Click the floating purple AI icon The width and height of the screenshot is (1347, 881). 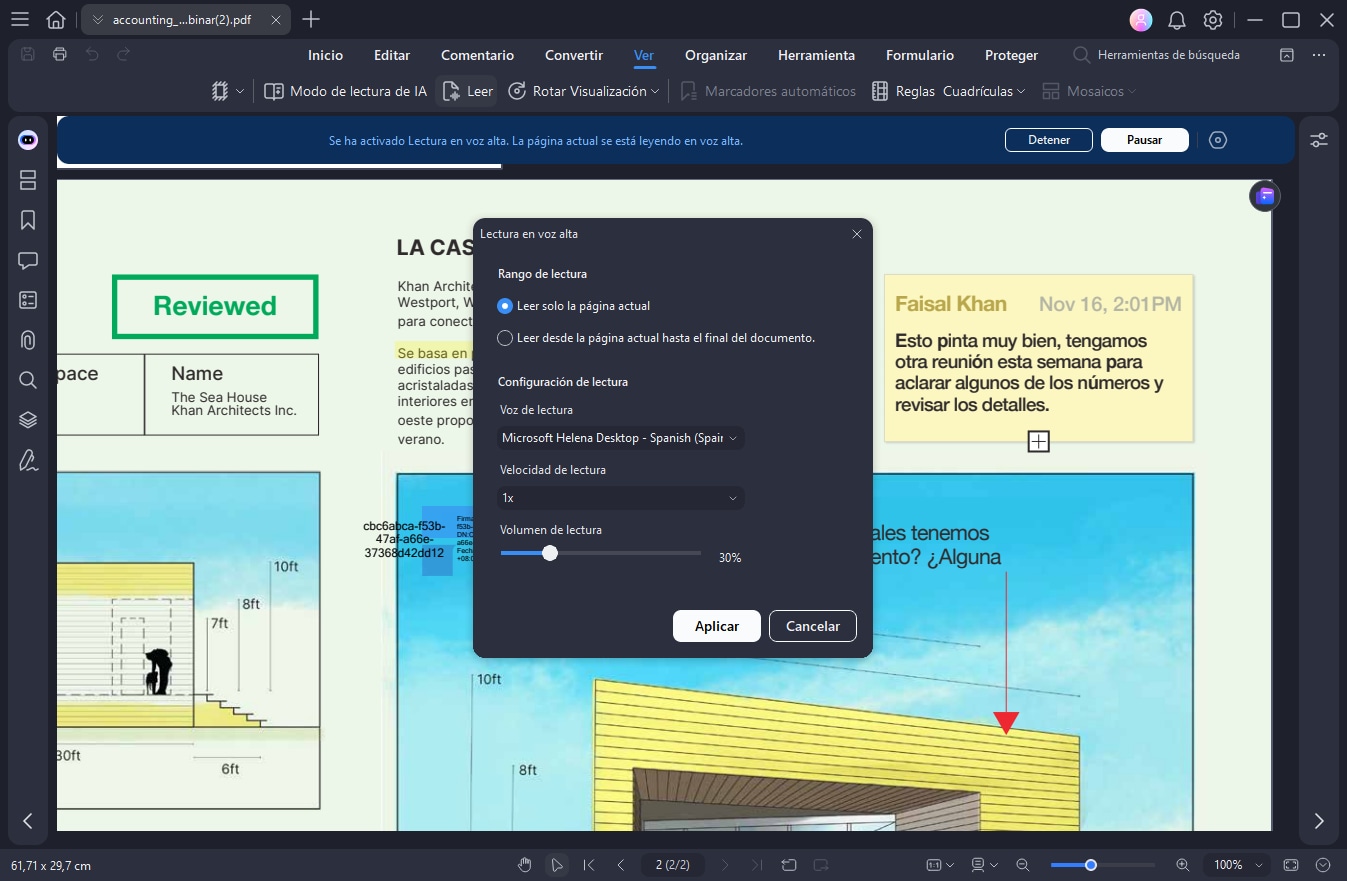(x=1265, y=196)
